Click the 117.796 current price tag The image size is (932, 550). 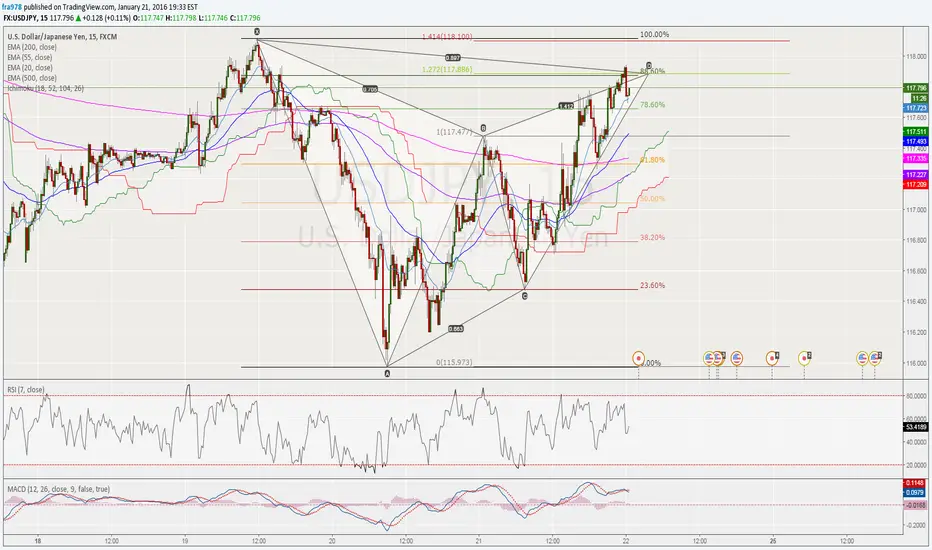(x=915, y=88)
